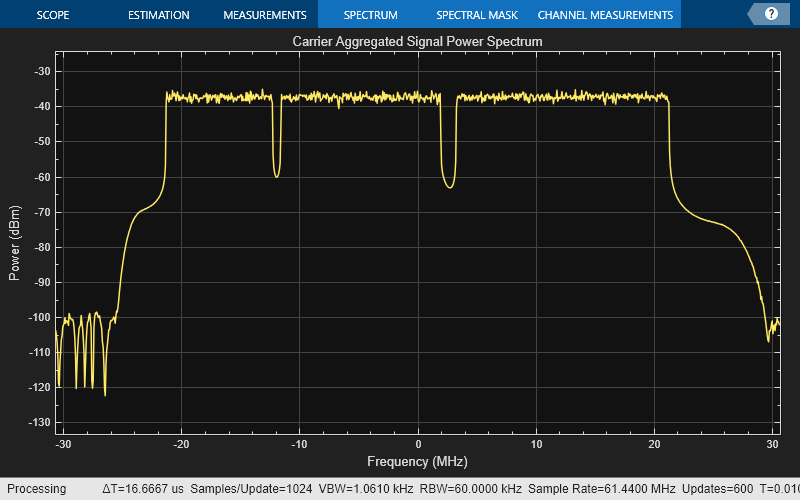Image resolution: width=800 pixels, height=500 pixels.
Task: Click the Processing status text
Action: coord(36,489)
